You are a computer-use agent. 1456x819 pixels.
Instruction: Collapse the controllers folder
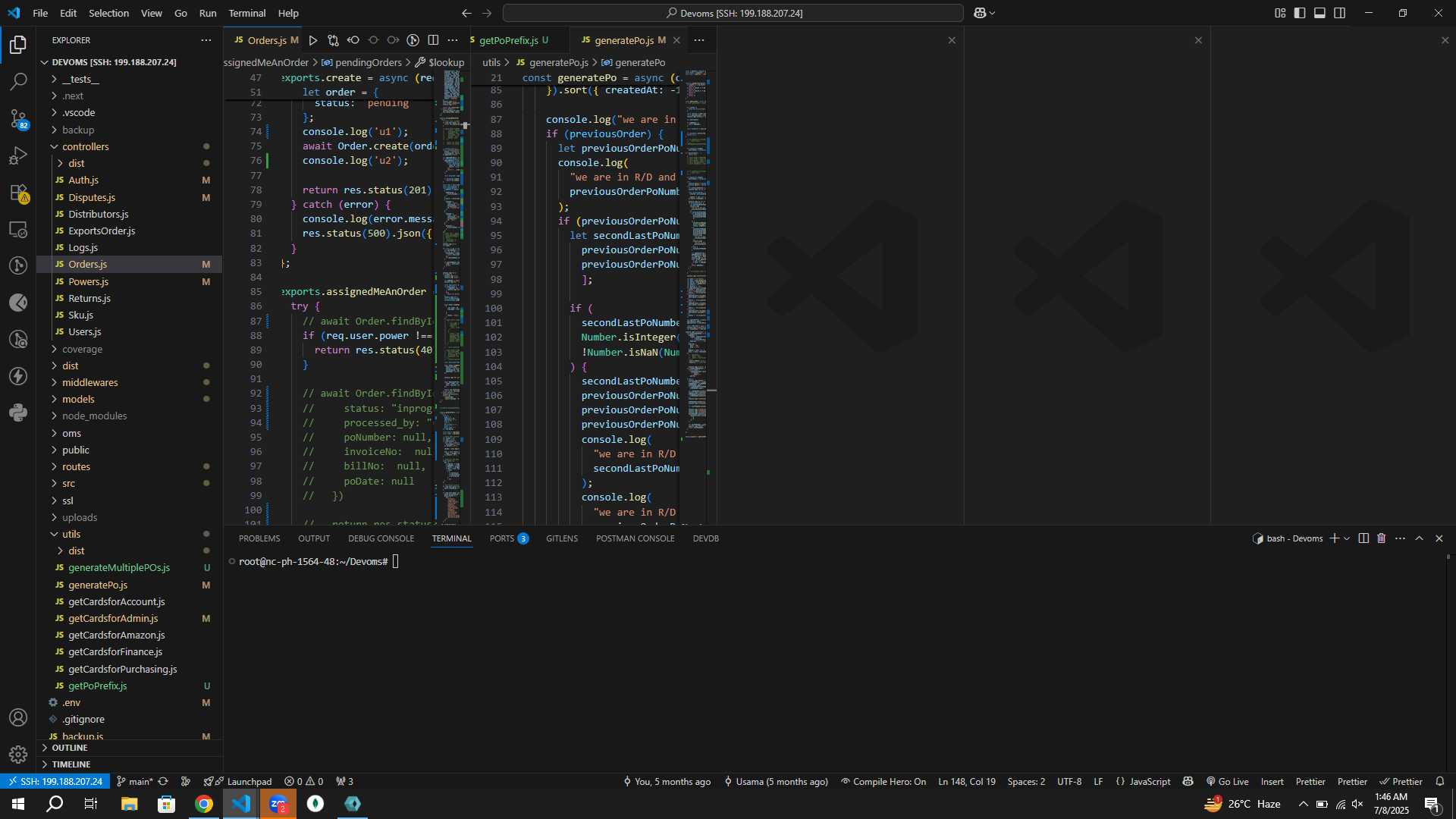pos(129,146)
